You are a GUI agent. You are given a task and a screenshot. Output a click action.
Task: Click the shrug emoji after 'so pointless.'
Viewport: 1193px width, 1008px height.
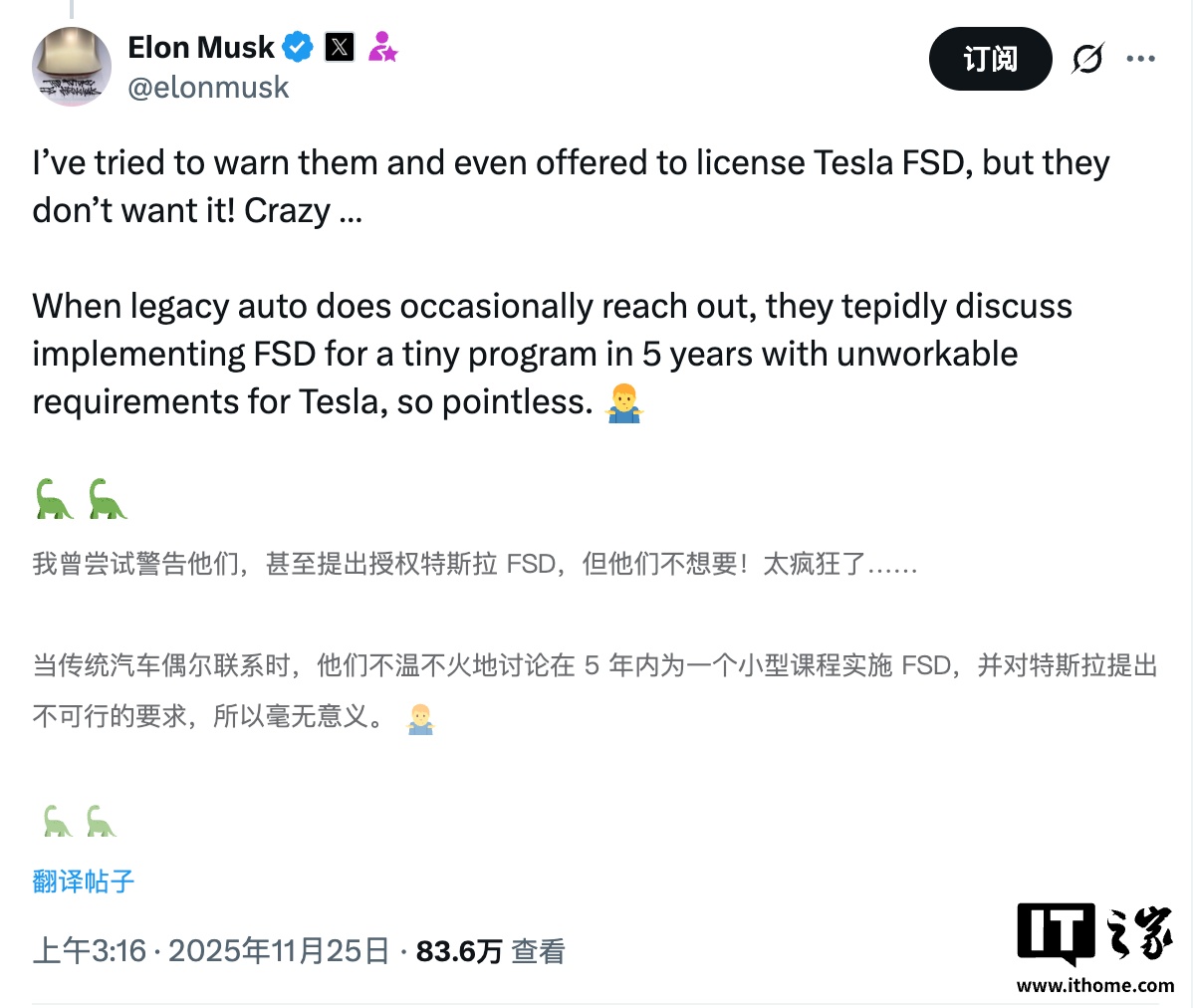pos(624,403)
